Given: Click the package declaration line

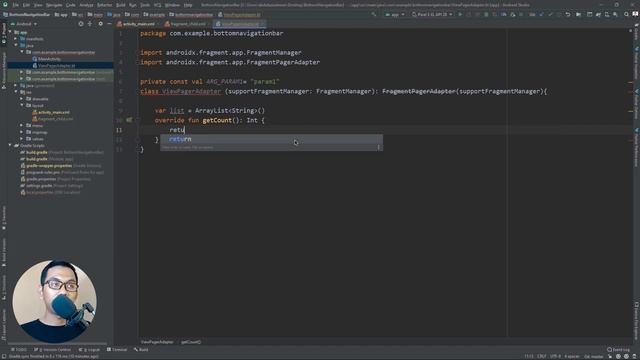Looking at the screenshot, I should pyautogui.click(x=211, y=33).
